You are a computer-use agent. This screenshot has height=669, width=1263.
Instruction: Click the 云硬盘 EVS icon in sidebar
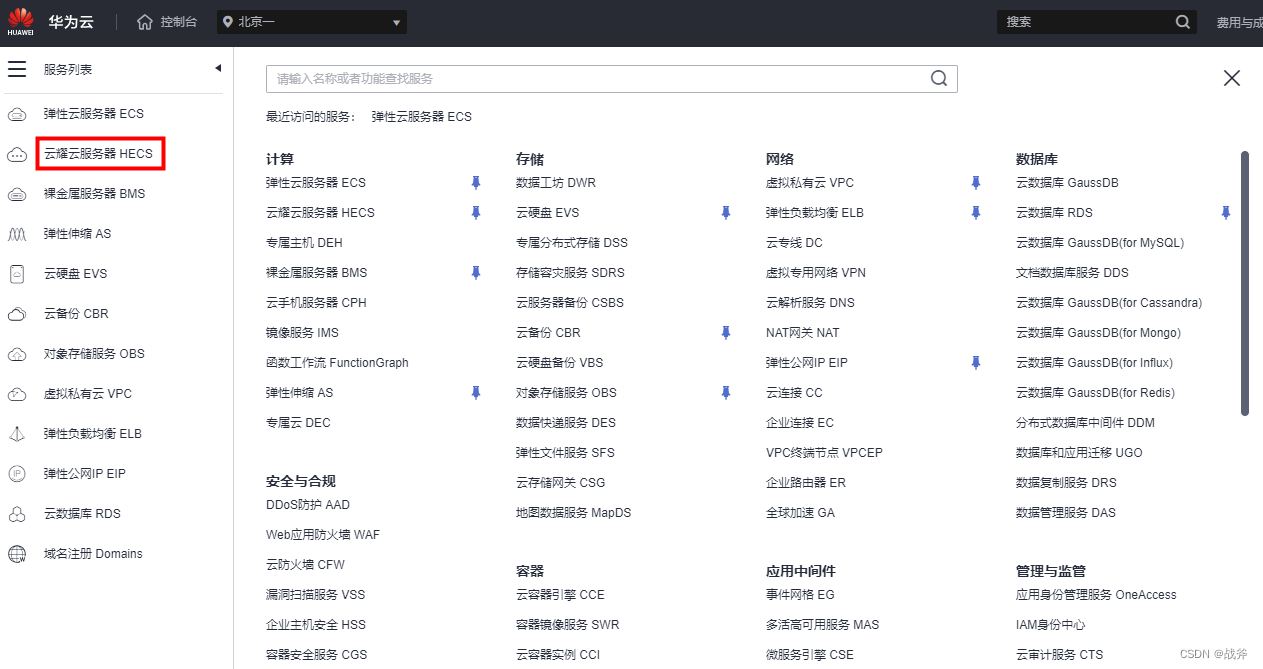[x=17, y=273]
